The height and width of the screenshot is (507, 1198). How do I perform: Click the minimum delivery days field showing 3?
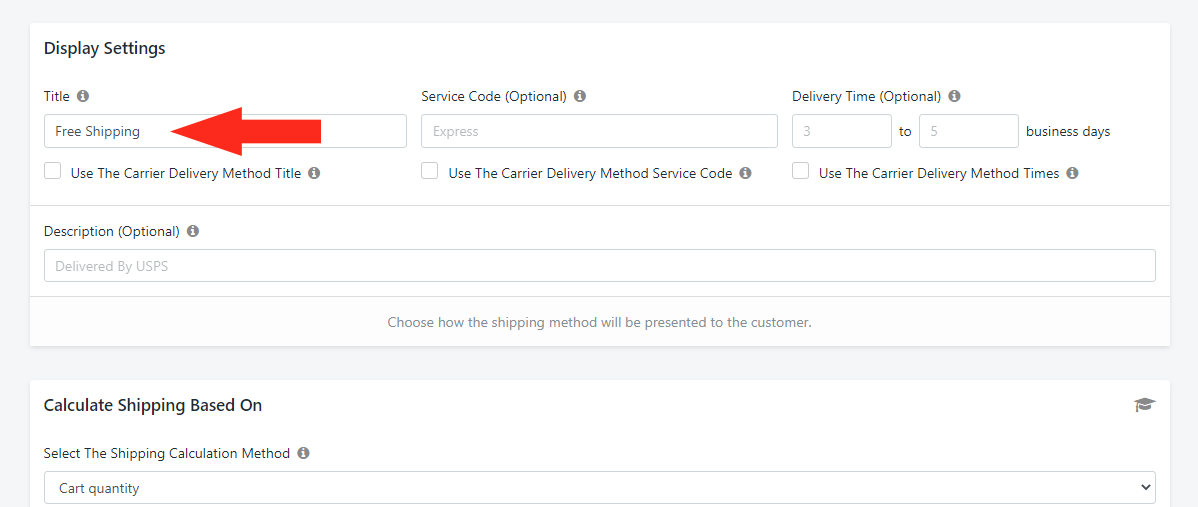(842, 131)
